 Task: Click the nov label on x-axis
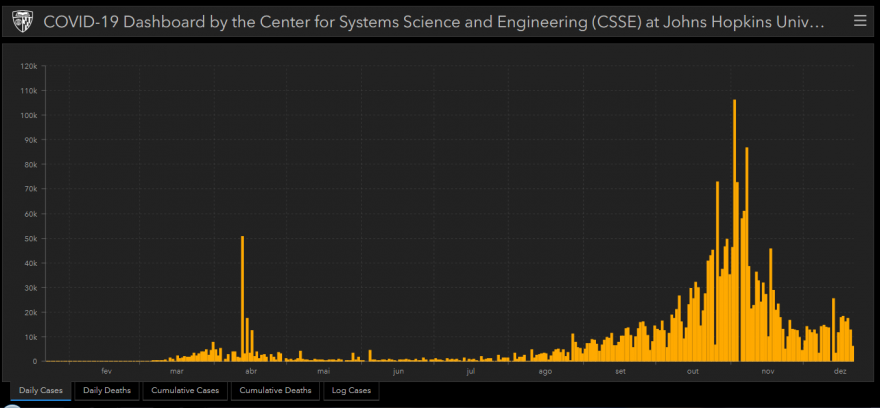pyautogui.click(x=768, y=372)
